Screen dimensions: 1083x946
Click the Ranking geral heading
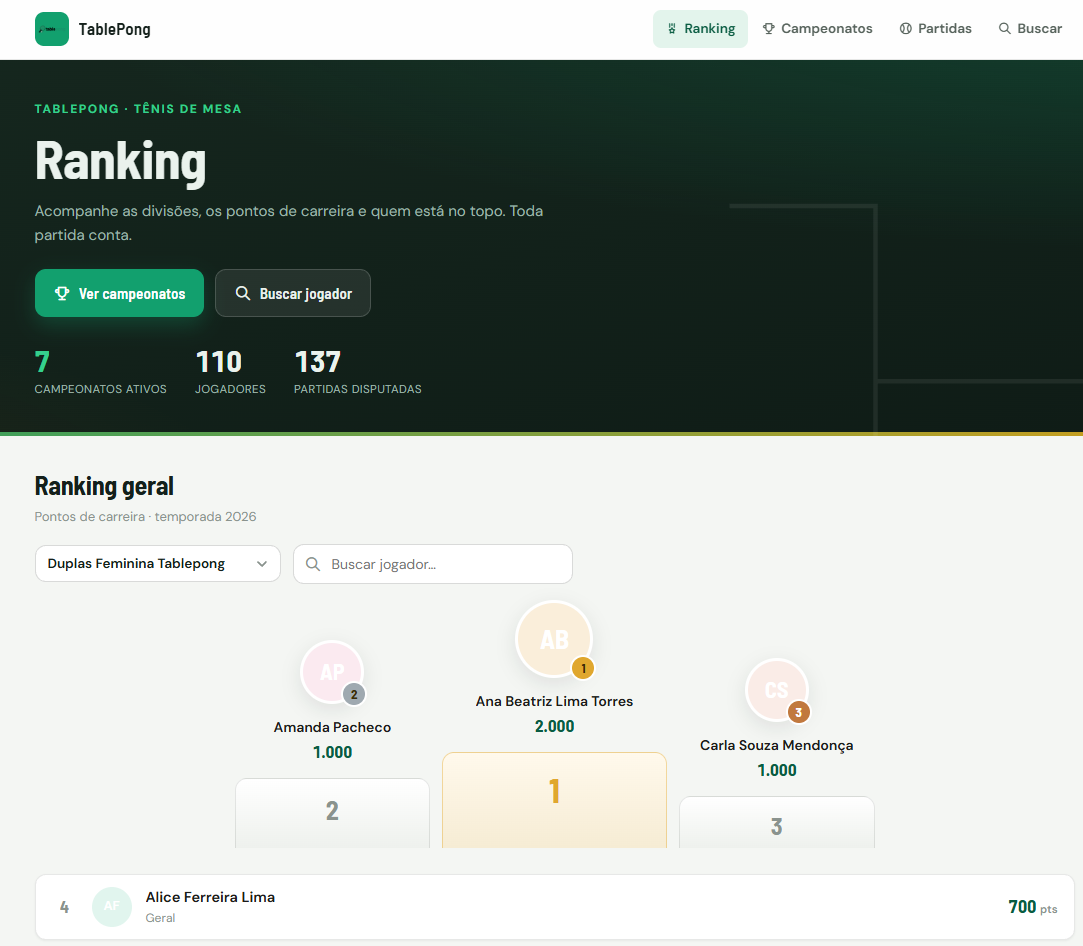click(104, 486)
